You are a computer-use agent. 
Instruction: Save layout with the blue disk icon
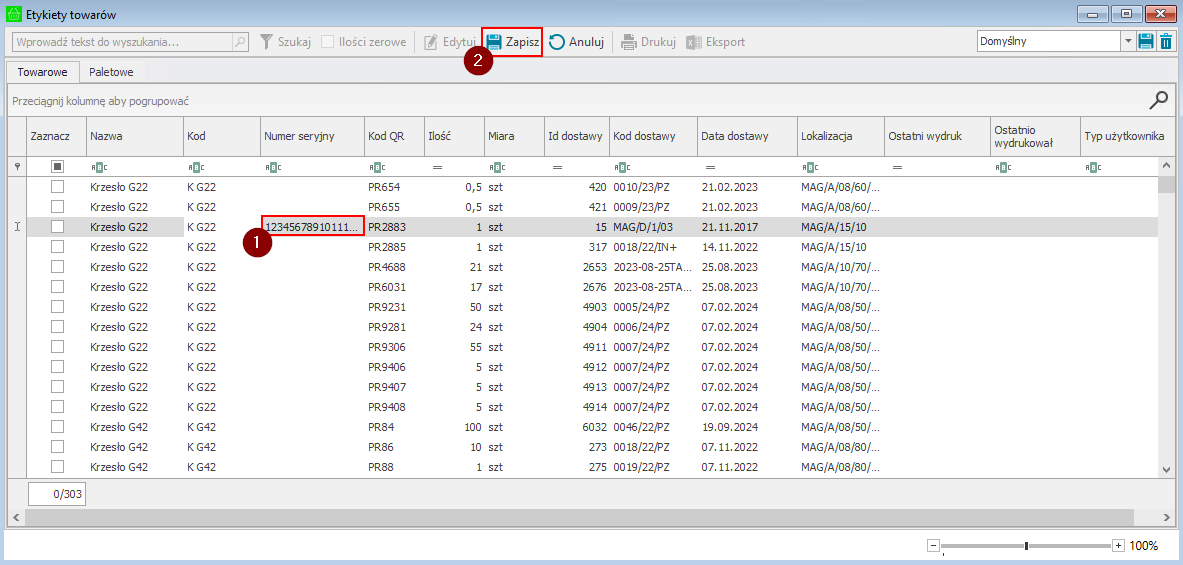[x=1146, y=42]
